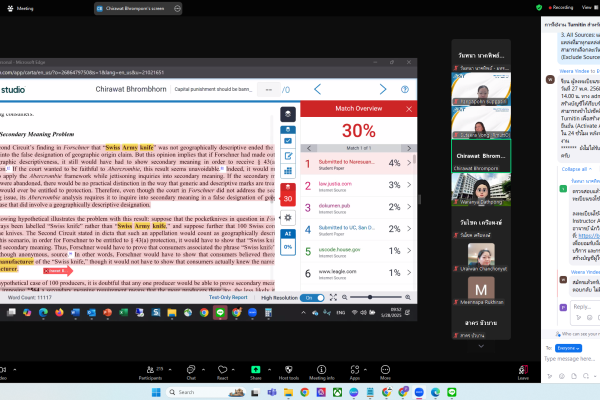
Task: Open the Zoom View menu
Action: coord(589,7)
